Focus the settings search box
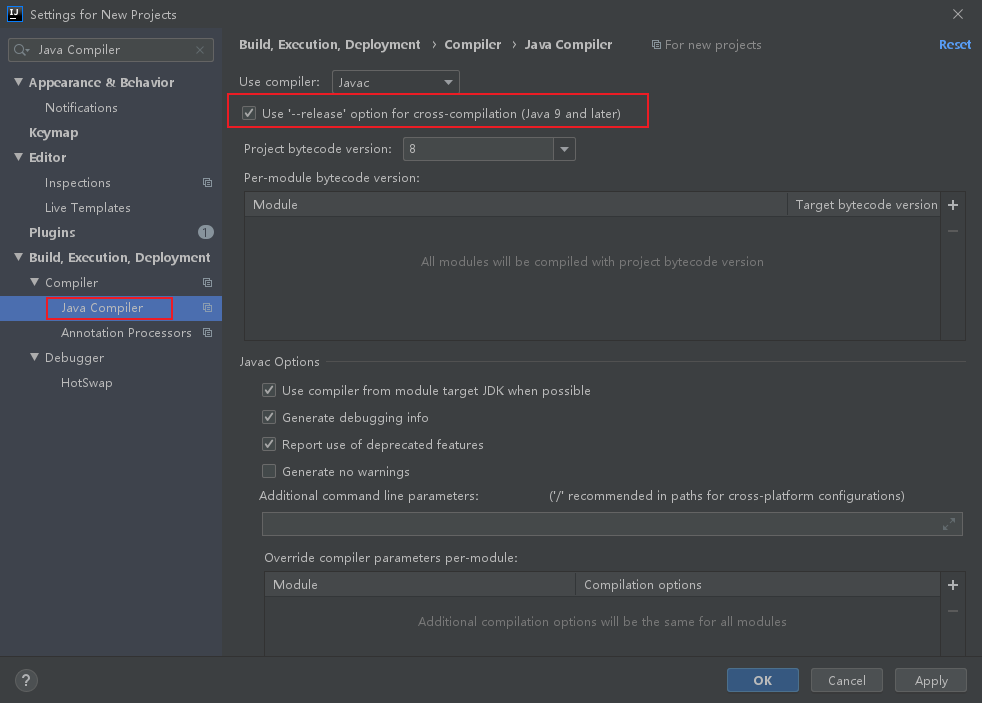The height and width of the screenshot is (703, 982). pyautogui.click(x=111, y=50)
